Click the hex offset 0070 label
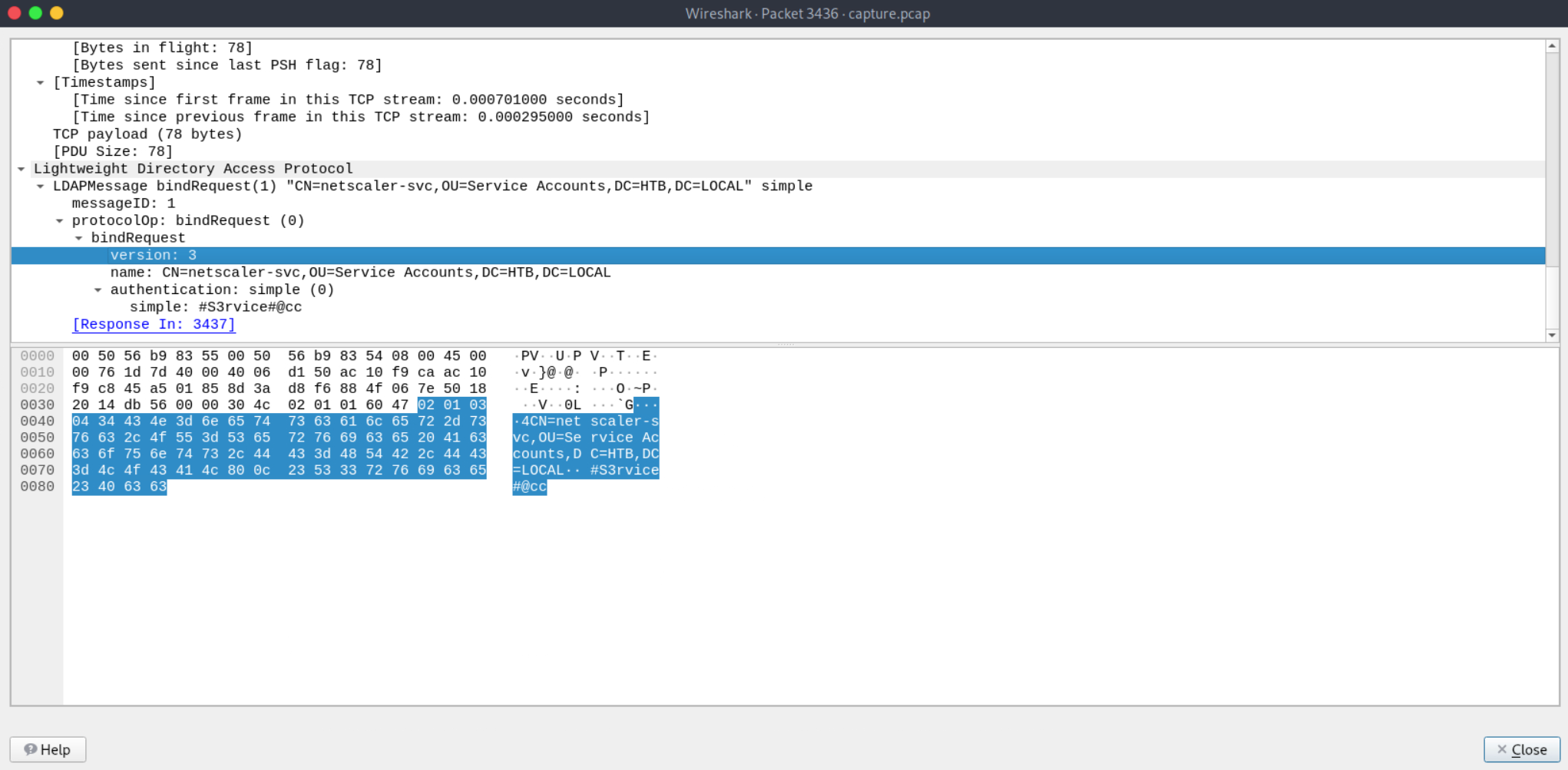Image resolution: width=1568 pixels, height=770 pixels. (37, 471)
